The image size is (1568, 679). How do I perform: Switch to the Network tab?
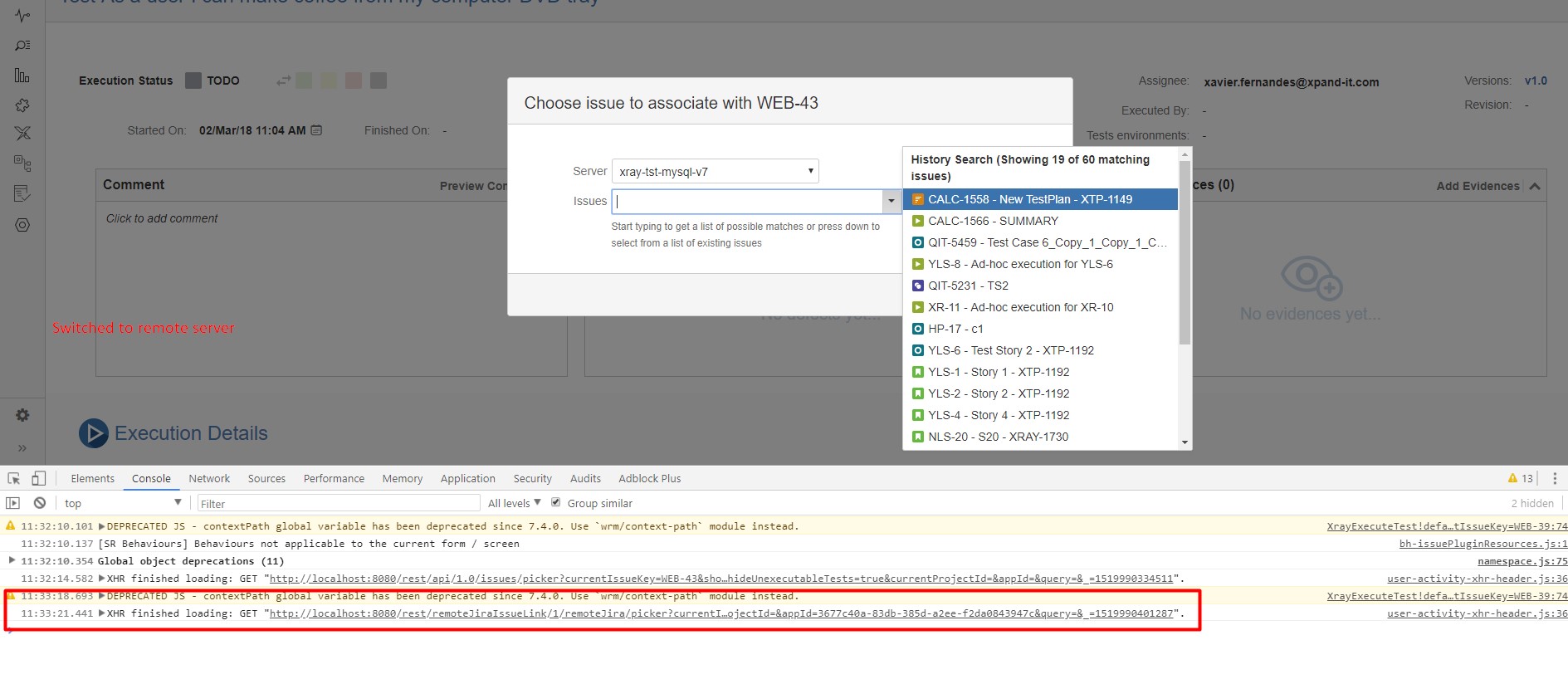pos(209,479)
